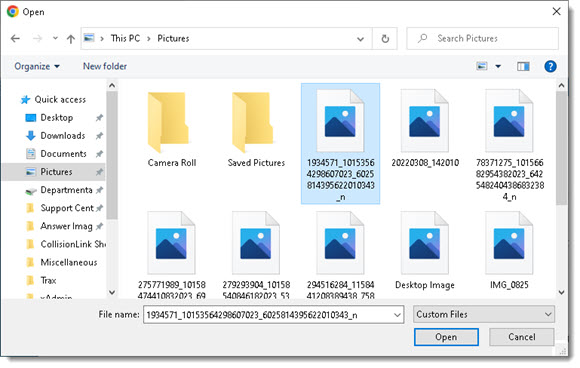Screen dimensions: 580x368
Task: Open the recent locations chevron
Action: [x=55, y=38]
